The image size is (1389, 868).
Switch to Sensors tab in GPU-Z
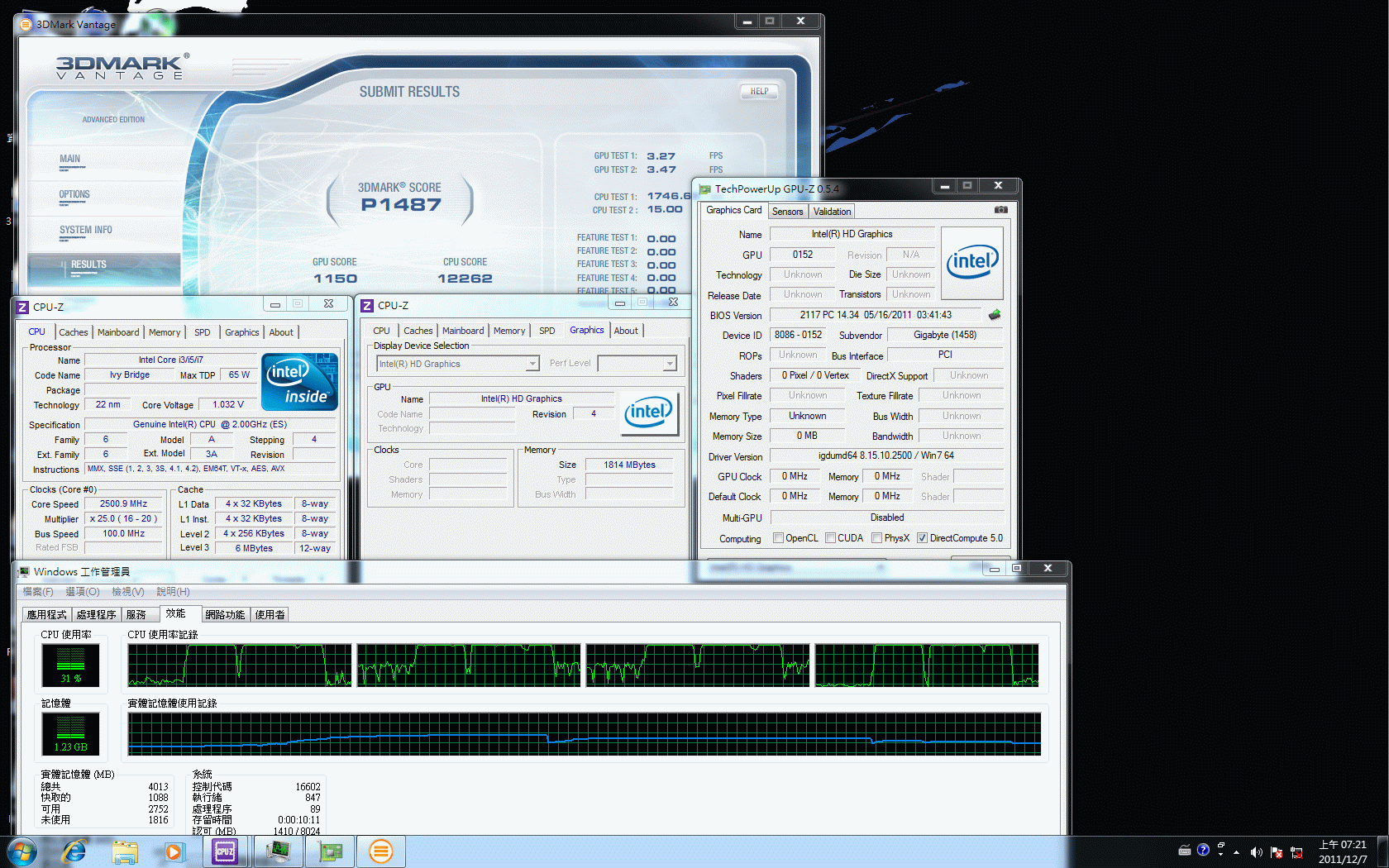click(787, 212)
